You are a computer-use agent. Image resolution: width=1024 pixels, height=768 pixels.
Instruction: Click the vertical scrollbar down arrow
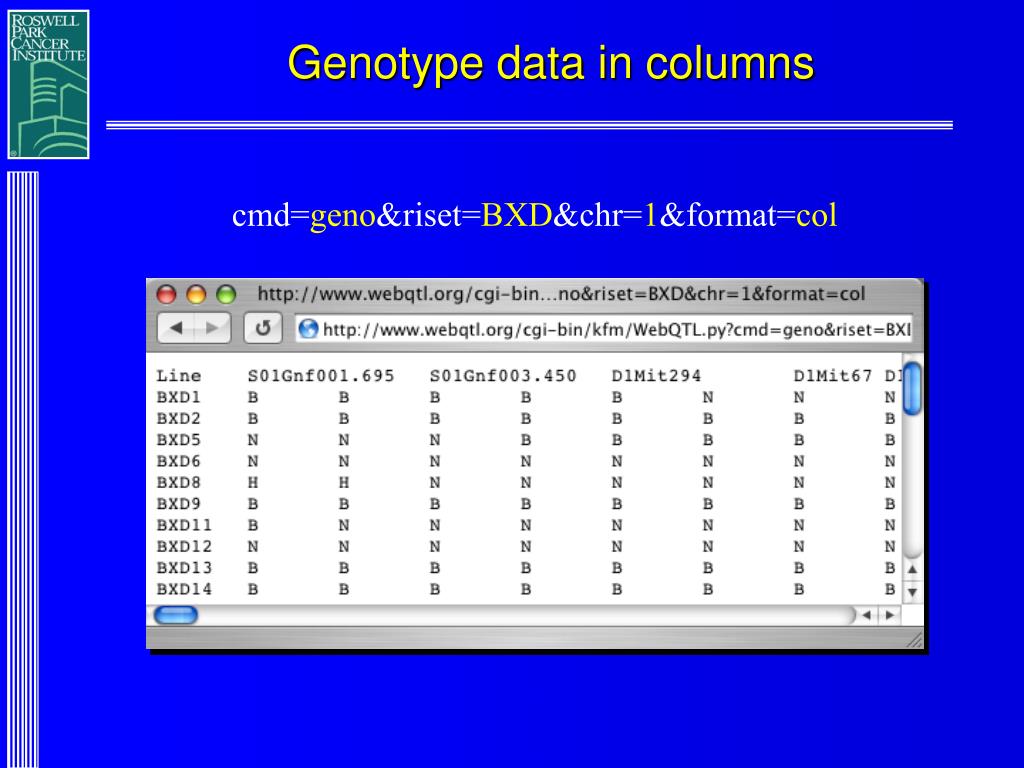(912, 592)
